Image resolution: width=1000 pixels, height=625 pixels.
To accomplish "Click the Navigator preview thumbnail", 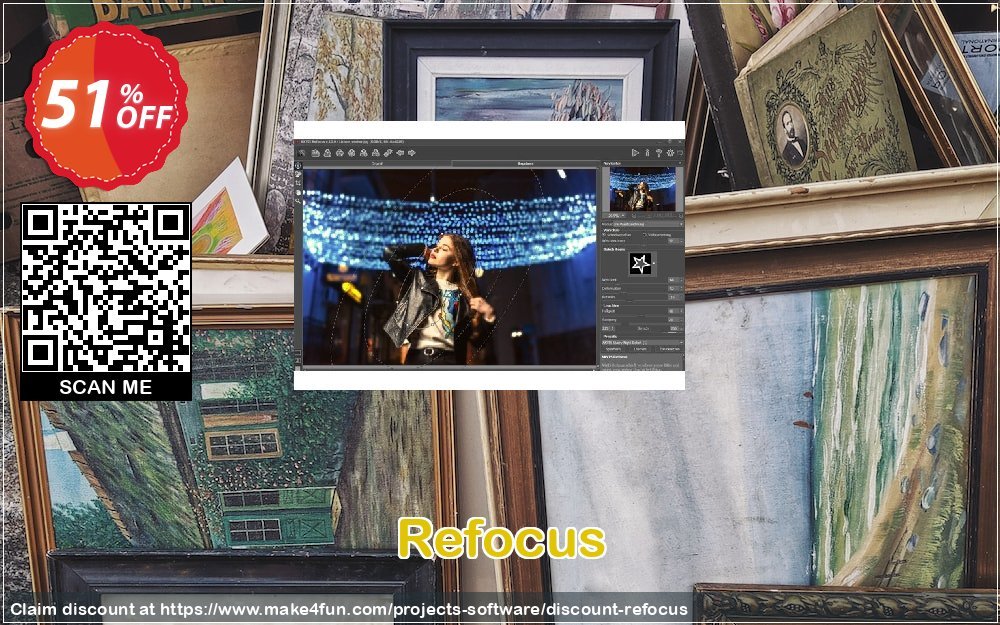I will tap(643, 189).
